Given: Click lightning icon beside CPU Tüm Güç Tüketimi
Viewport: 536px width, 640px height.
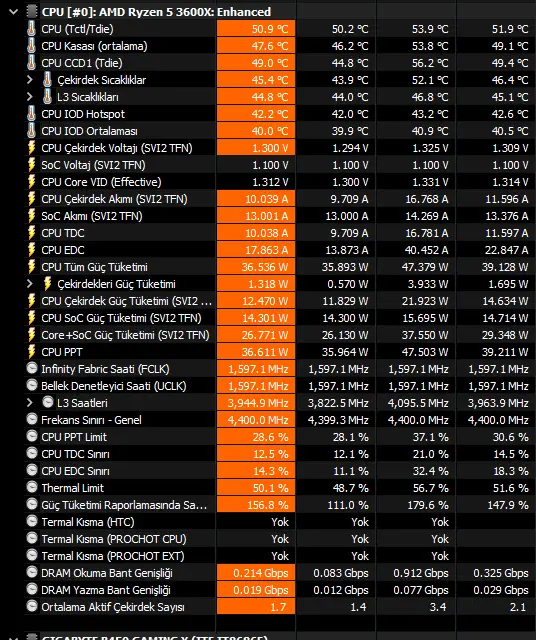Looking at the screenshot, I should coord(31,267).
